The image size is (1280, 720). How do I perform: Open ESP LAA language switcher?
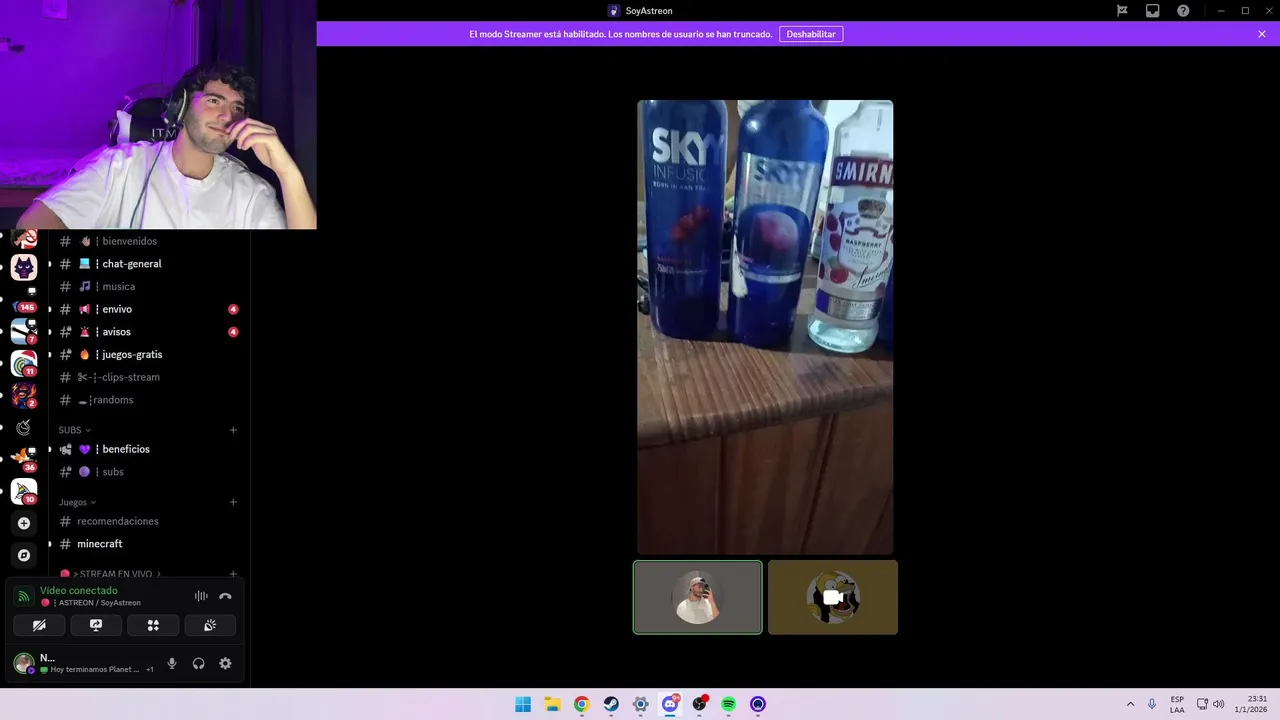(1177, 704)
